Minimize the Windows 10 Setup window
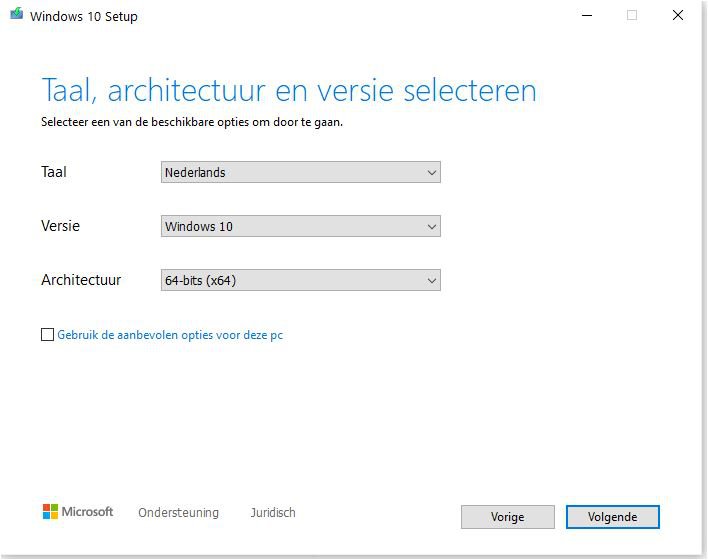The height and width of the screenshot is (560, 708). 587,15
